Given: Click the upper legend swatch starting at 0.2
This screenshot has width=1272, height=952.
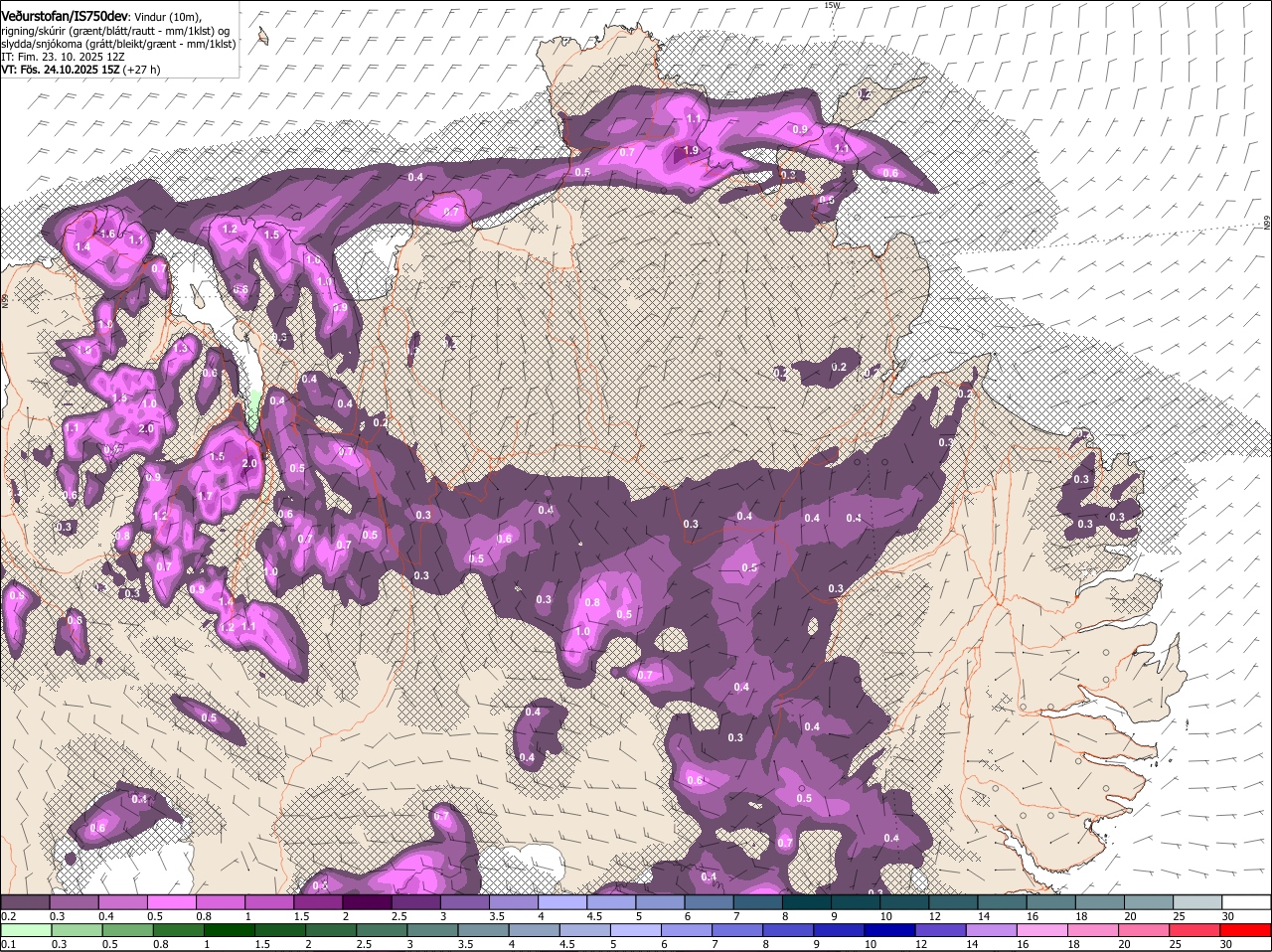Looking at the screenshot, I should coord(26,901).
